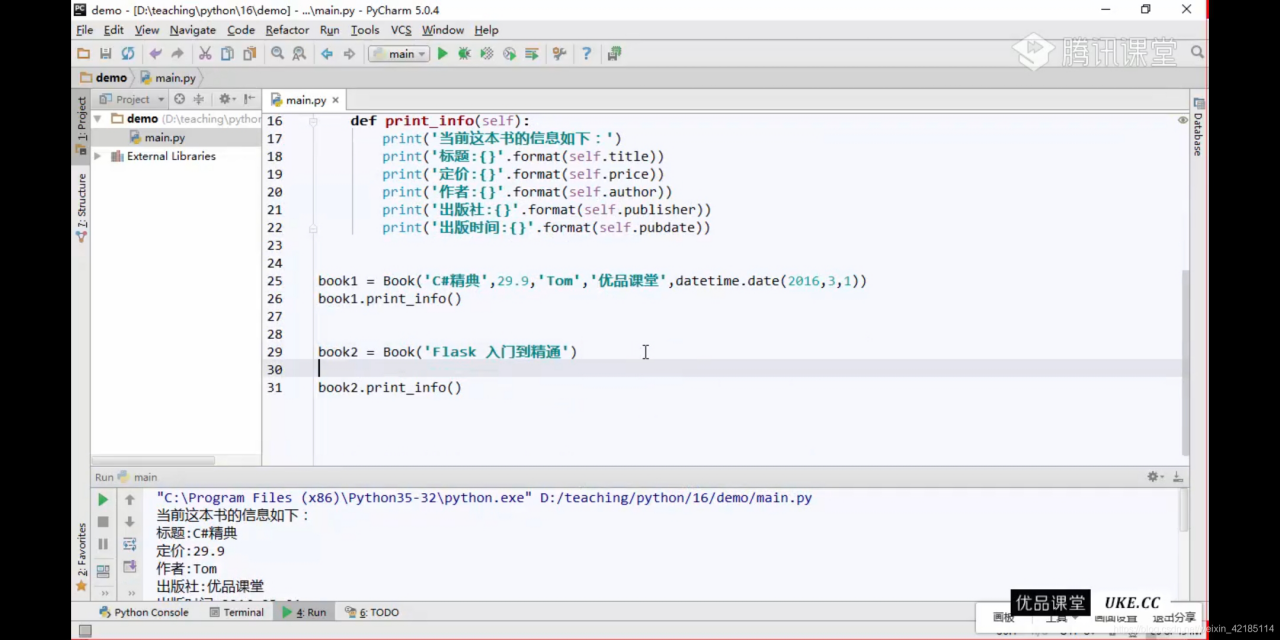Open the Help menu
The image size is (1280, 640).
pyautogui.click(x=486, y=30)
